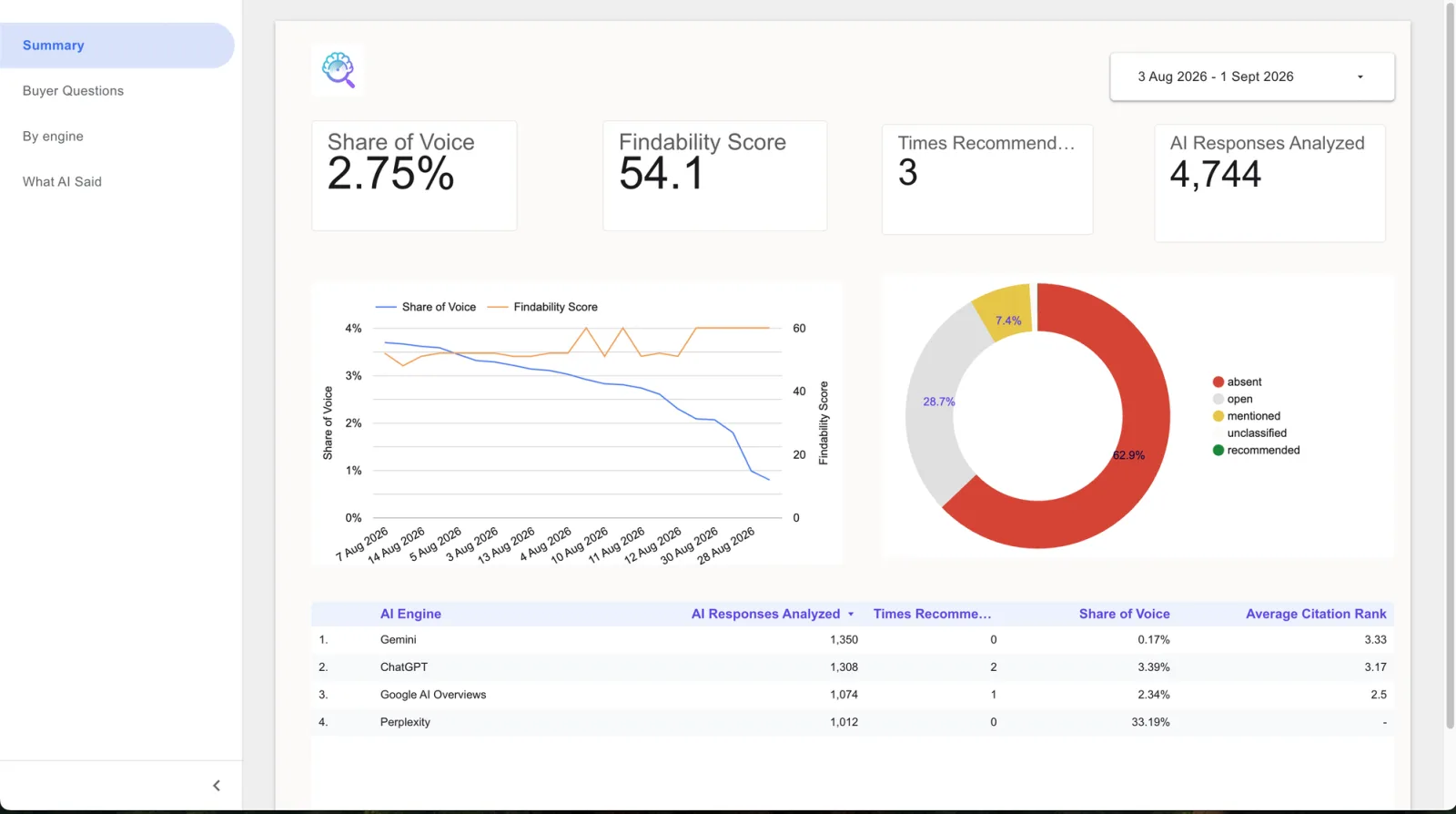Switch to the By engine page
The width and height of the screenshot is (1456, 814).
pyautogui.click(x=53, y=137)
